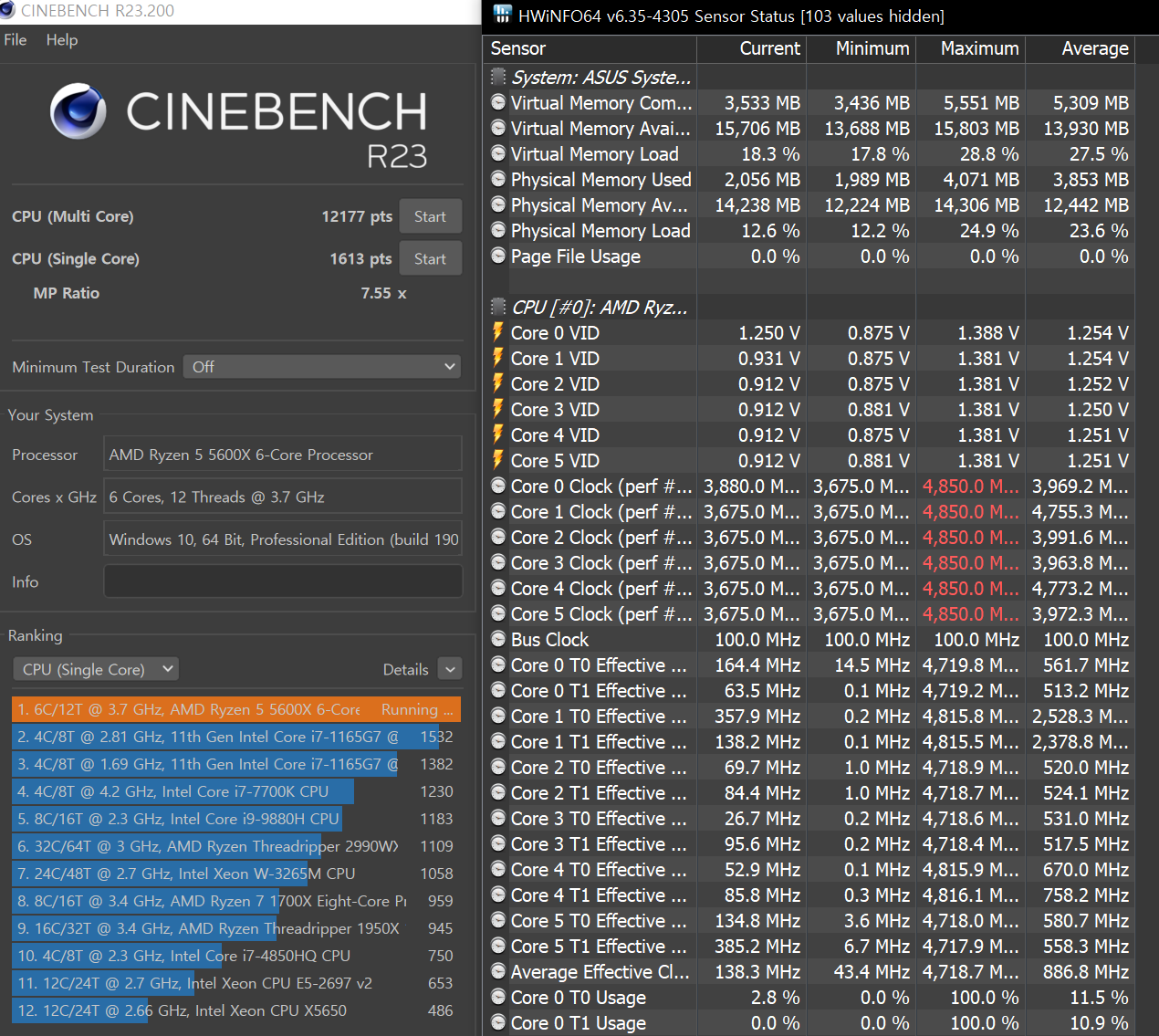1159x1036 pixels.
Task: Select ranking entry Threadripper 2990WX
Action: pyautogui.click(x=236, y=846)
